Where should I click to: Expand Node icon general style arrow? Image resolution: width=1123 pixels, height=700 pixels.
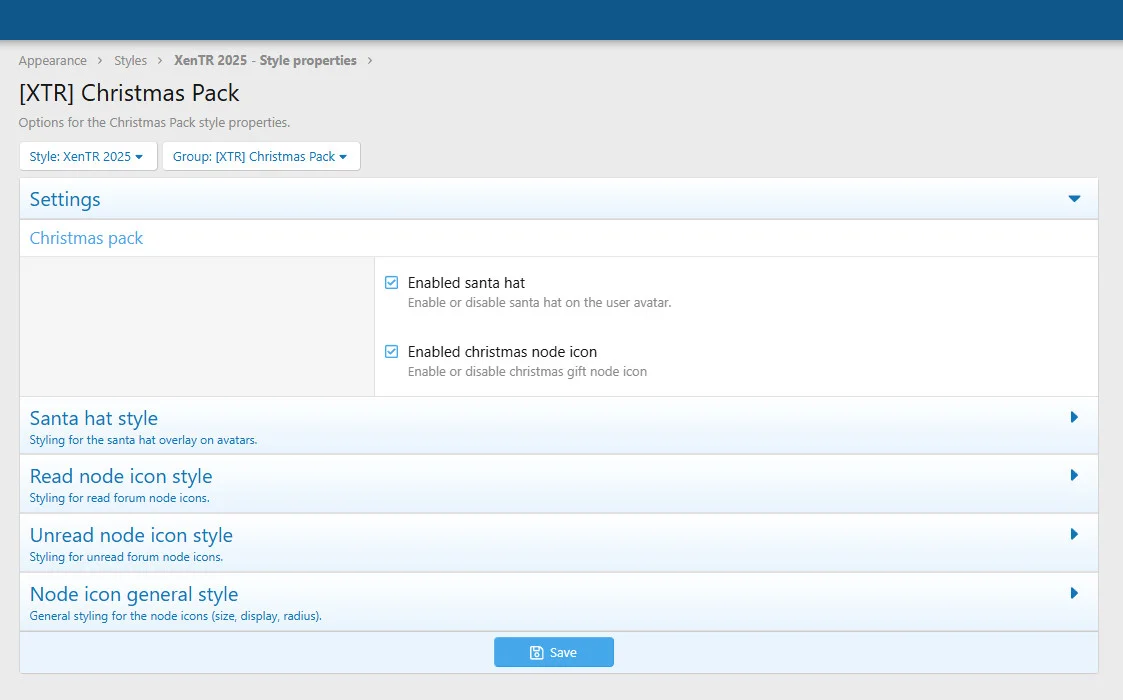[x=1074, y=593]
